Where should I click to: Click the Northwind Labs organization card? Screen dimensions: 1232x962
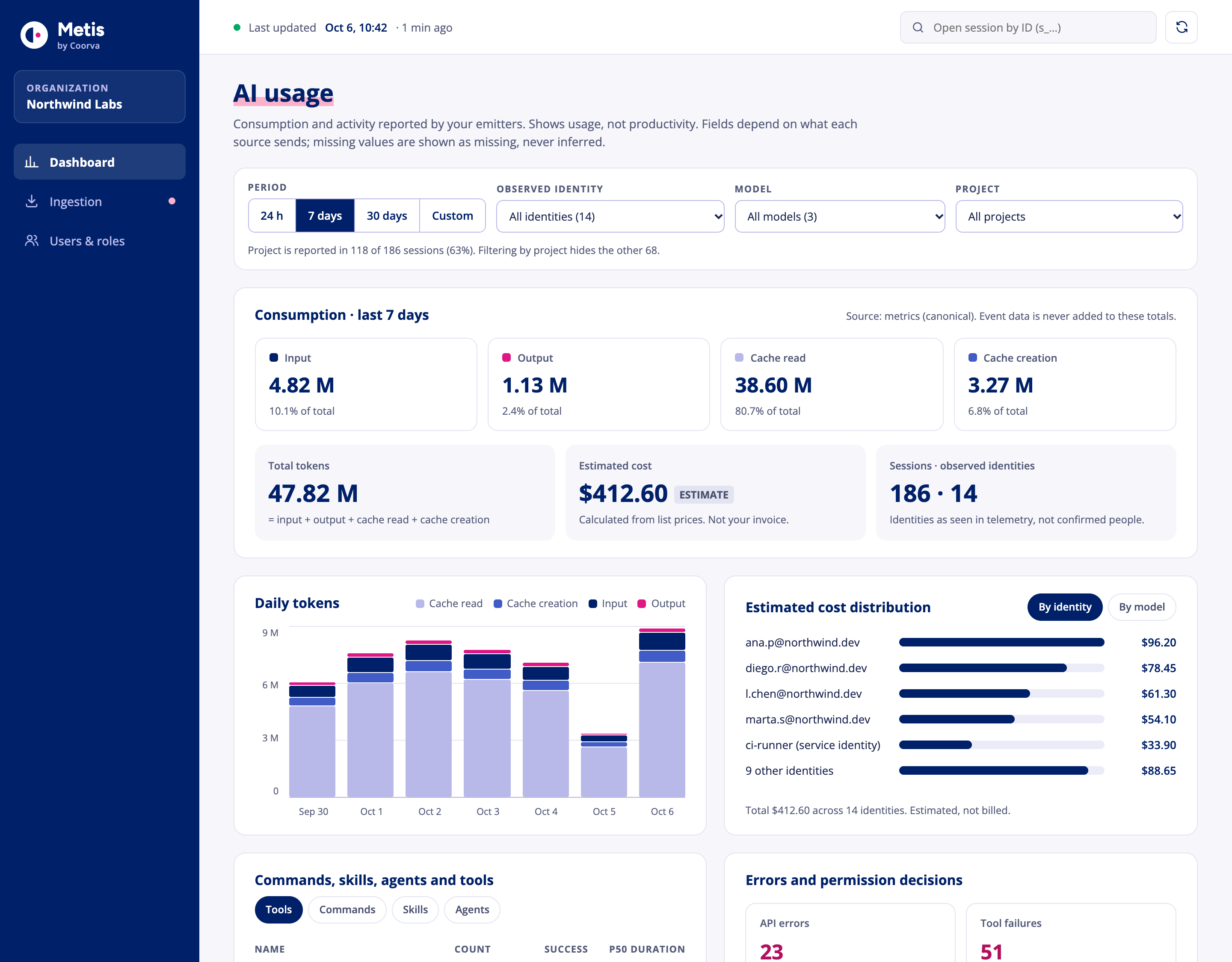point(99,97)
